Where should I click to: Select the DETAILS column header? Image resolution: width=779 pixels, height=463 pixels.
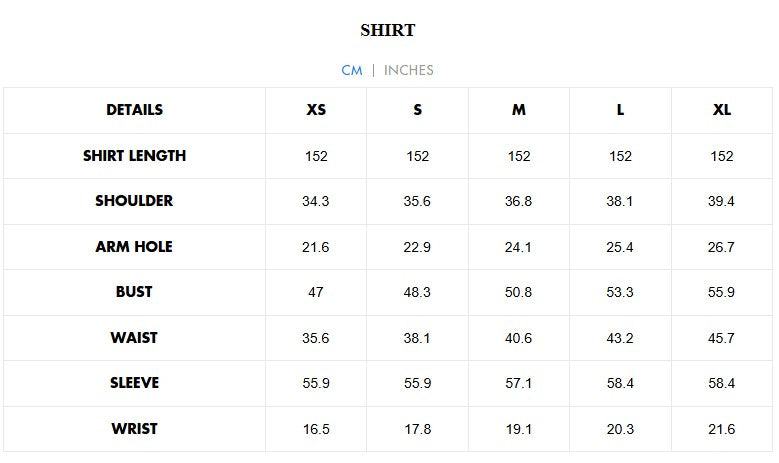tap(134, 110)
